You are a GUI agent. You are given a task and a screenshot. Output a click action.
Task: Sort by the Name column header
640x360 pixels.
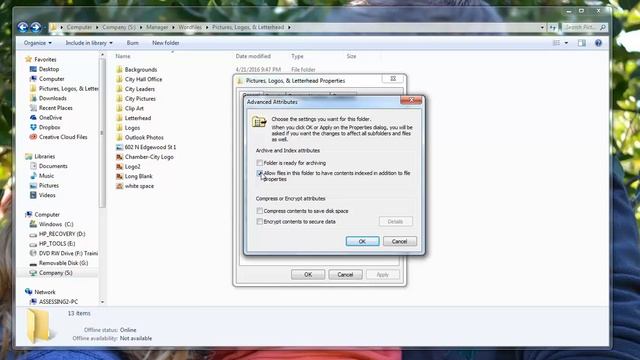pyautogui.click(x=123, y=56)
